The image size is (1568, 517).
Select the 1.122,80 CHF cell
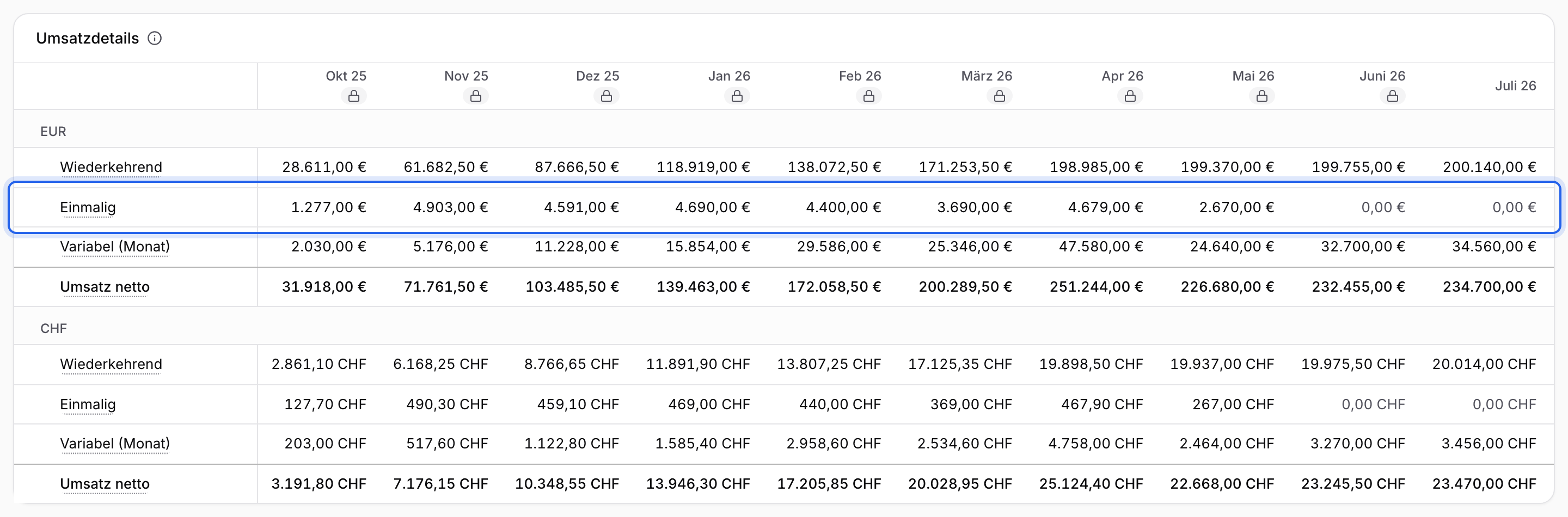(x=572, y=444)
